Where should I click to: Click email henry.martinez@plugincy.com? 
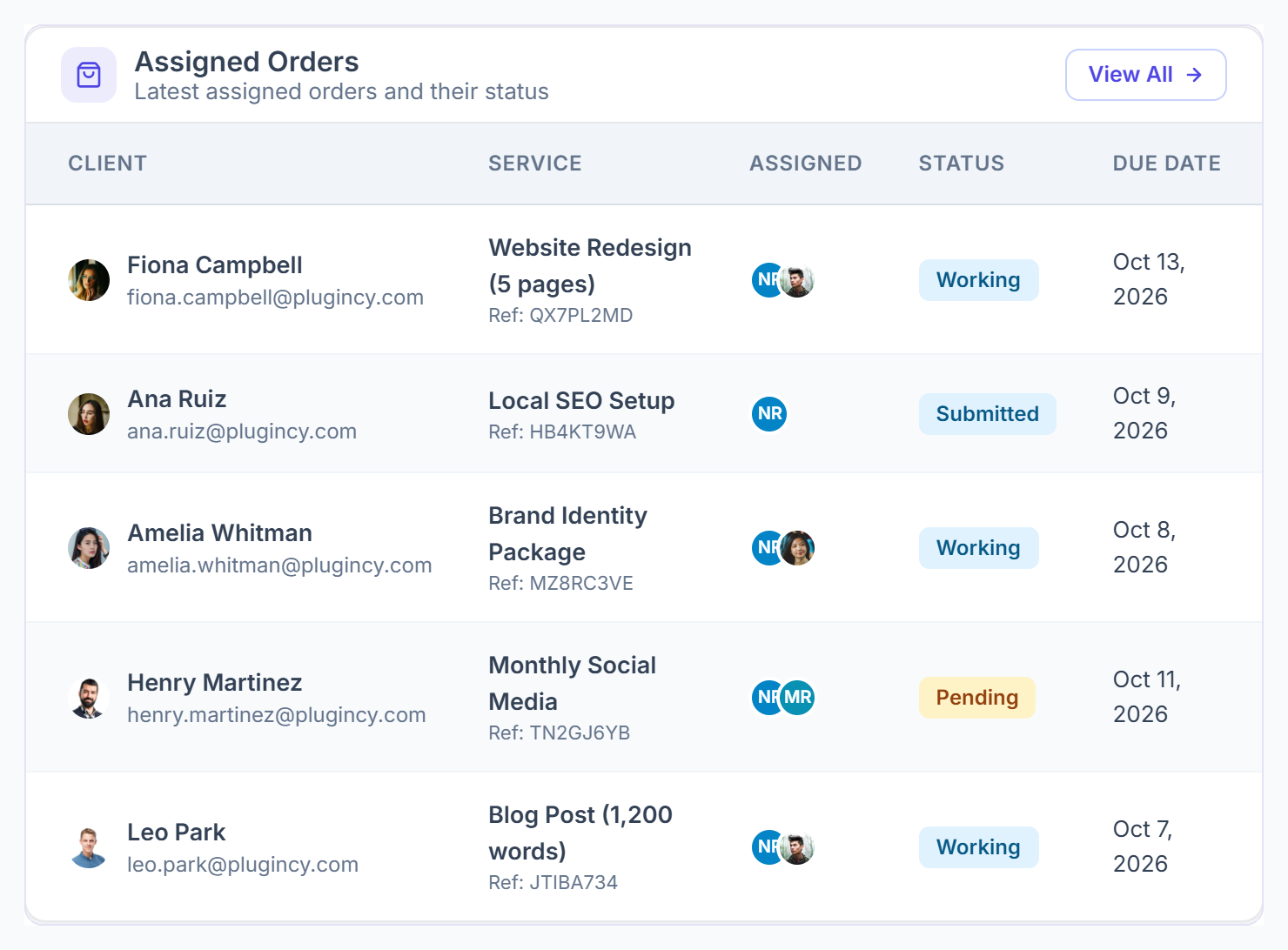(277, 715)
